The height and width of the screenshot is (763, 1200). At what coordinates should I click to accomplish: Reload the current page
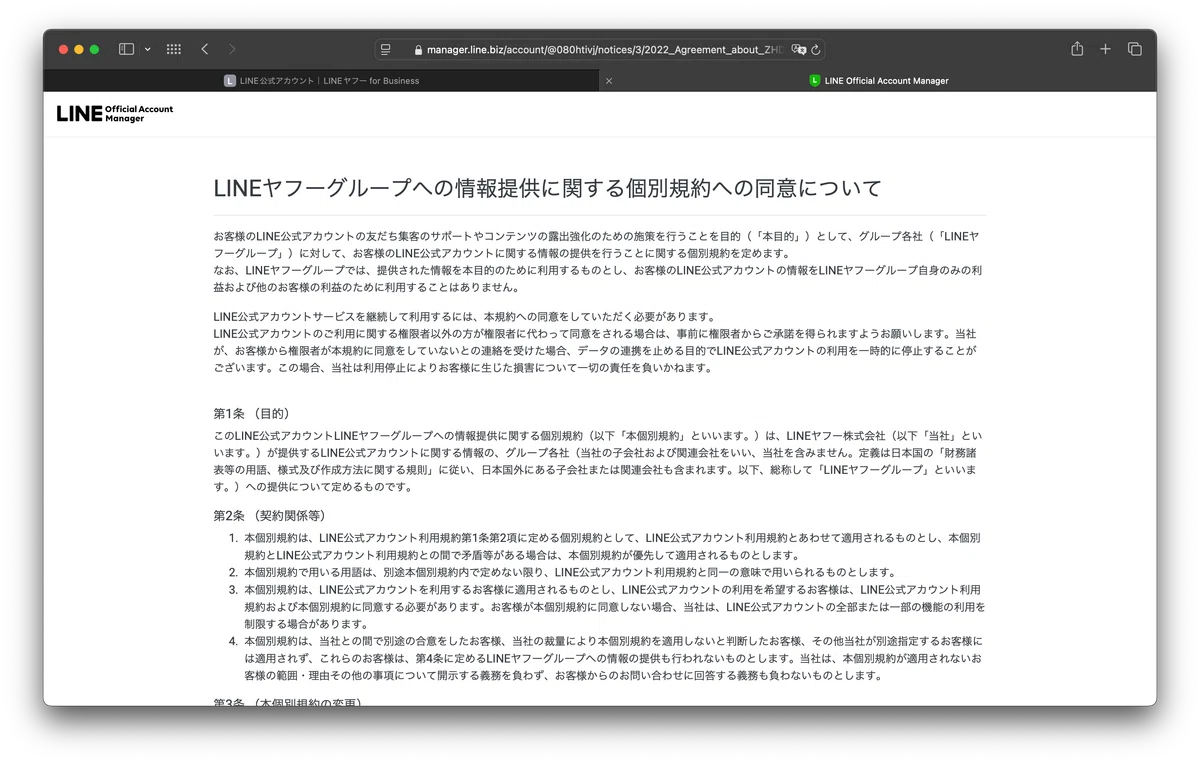coord(816,49)
